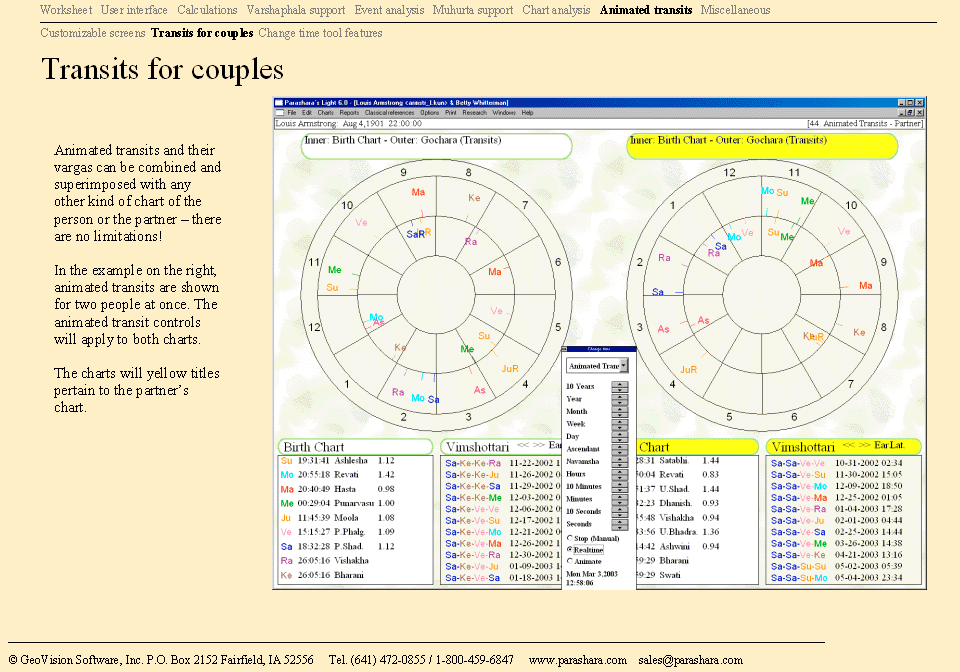Click the >> arrow in left Vimshottari header

[539, 445]
